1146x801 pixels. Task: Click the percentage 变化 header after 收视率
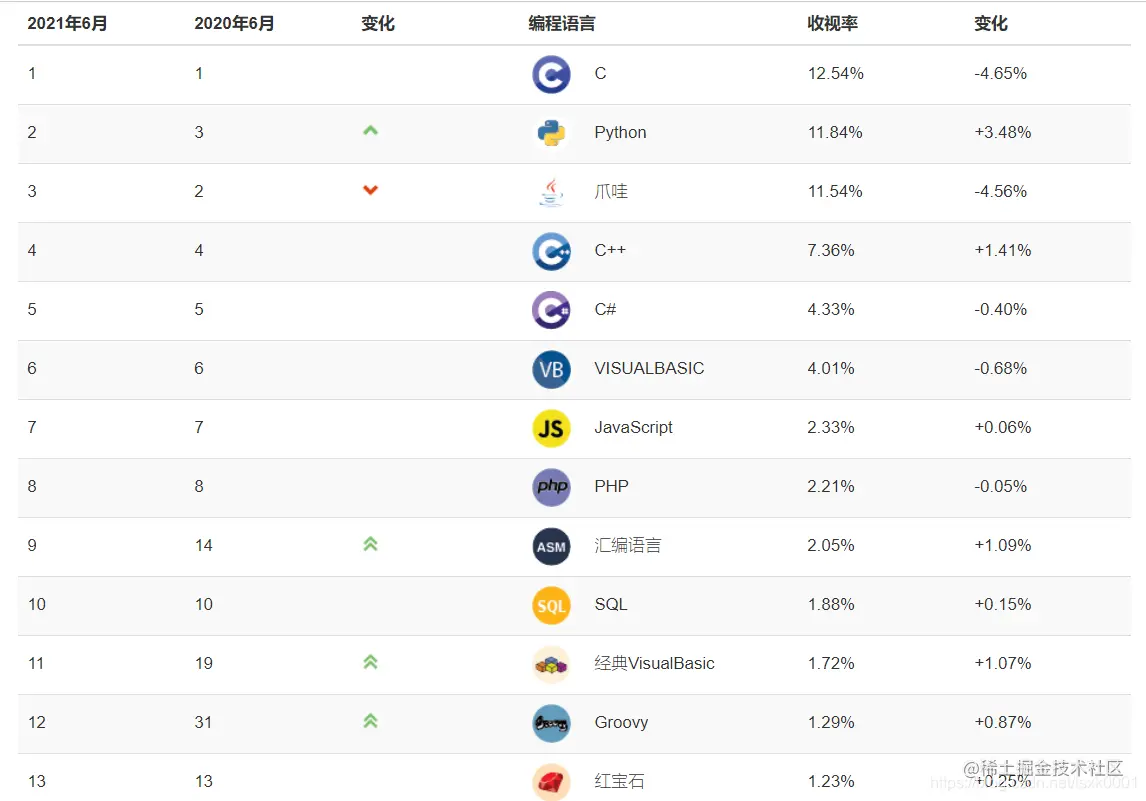coord(991,23)
